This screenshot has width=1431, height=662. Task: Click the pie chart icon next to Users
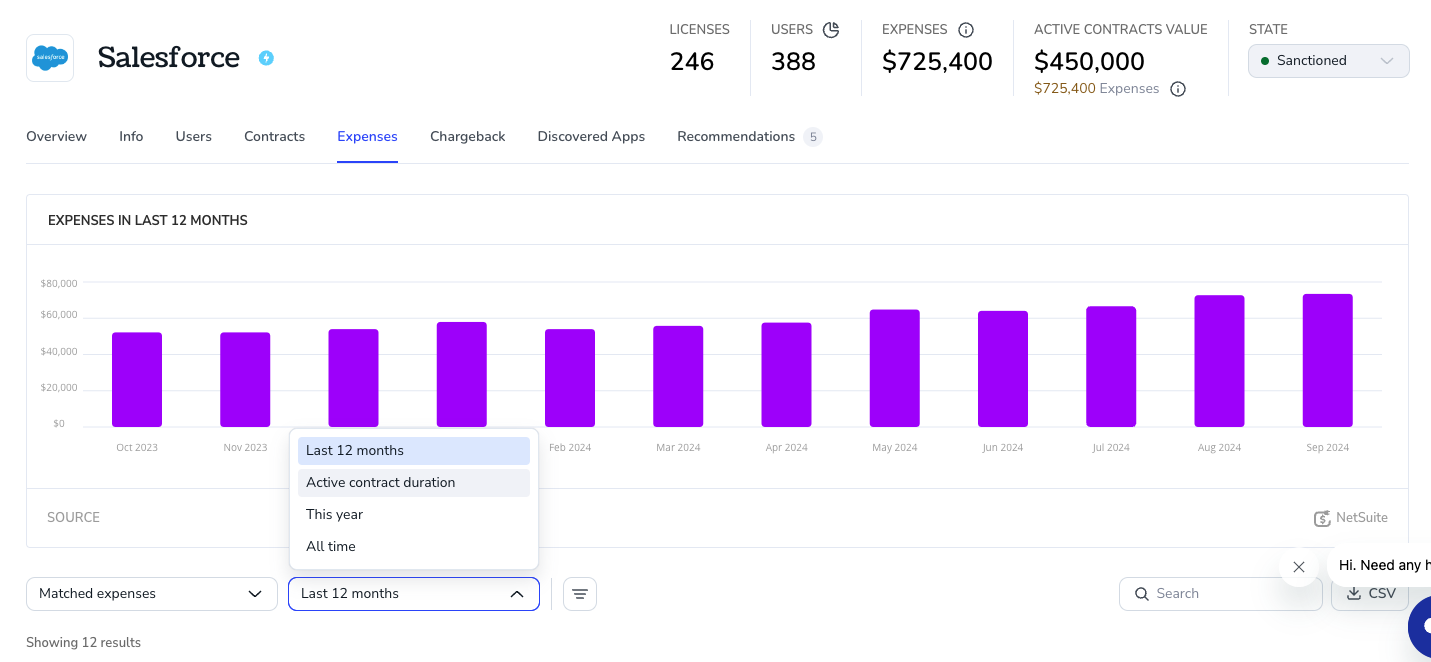831,30
